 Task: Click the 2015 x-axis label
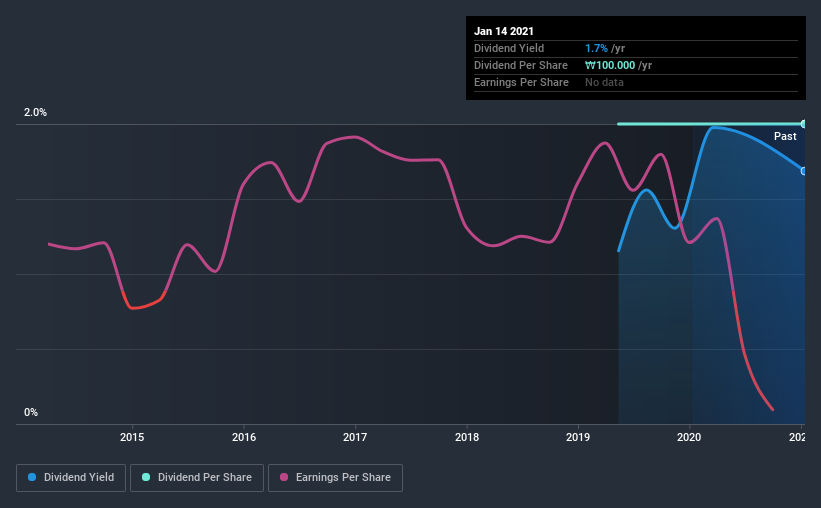(132, 437)
